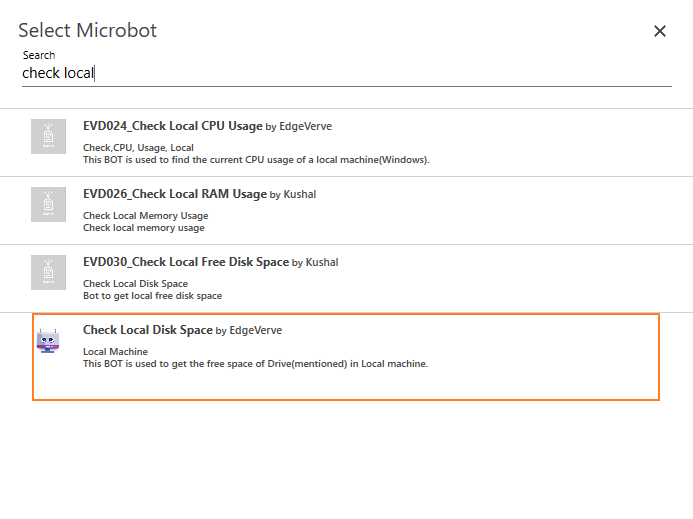Click the robot icon for Check Local Disk Space

click(x=48, y=340)
